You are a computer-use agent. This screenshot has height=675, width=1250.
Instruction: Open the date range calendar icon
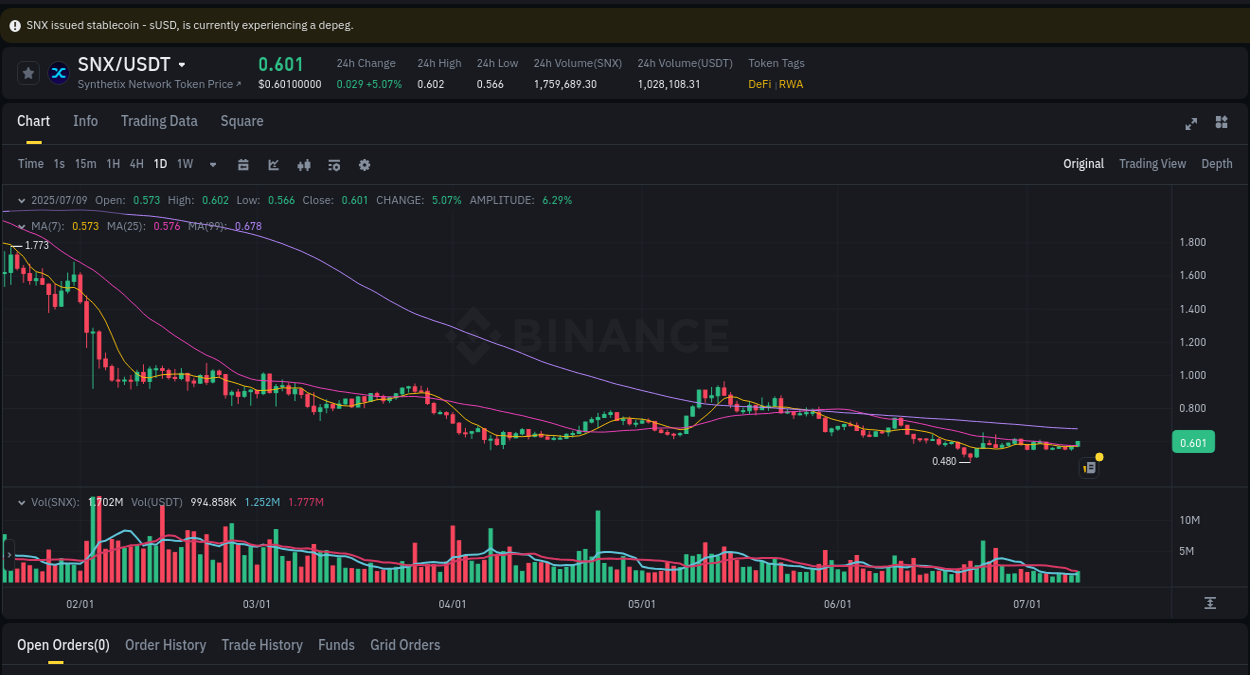243,164
